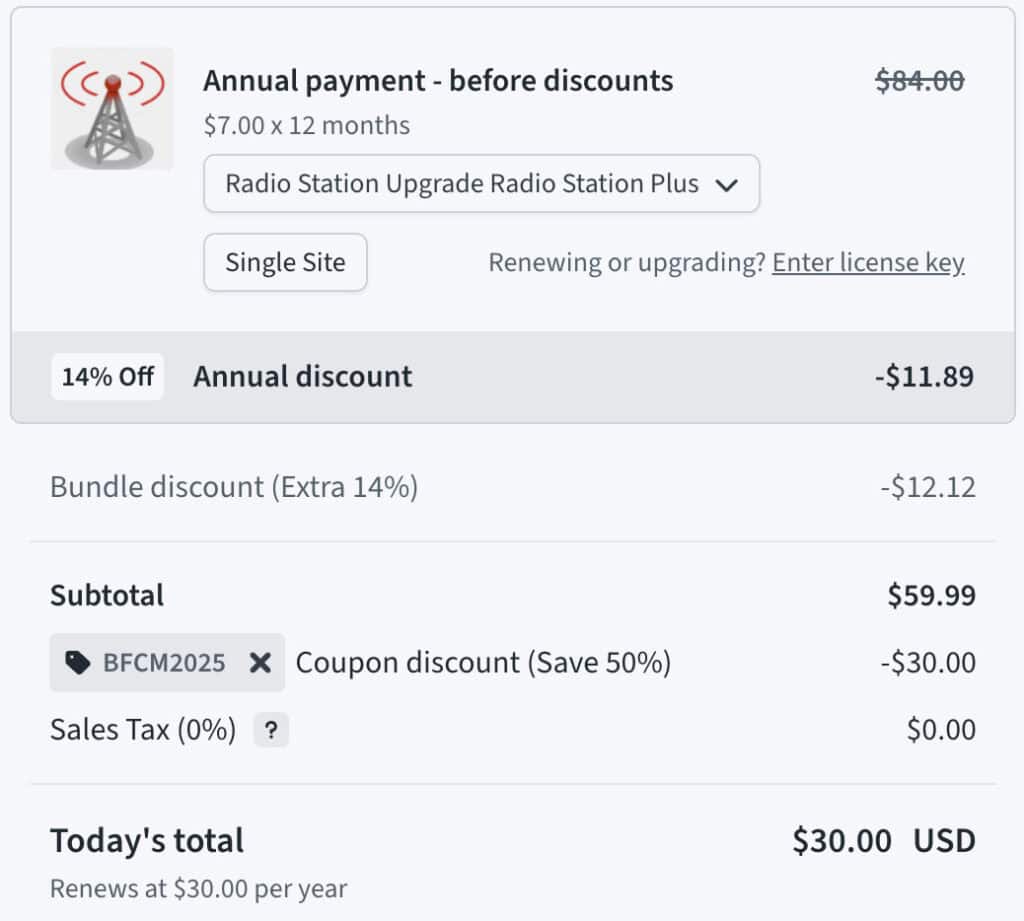The width and height of the screenshot is (1024, 921).
Task: Click the struck-through $84.00 price
Action: tap(920, 81)
